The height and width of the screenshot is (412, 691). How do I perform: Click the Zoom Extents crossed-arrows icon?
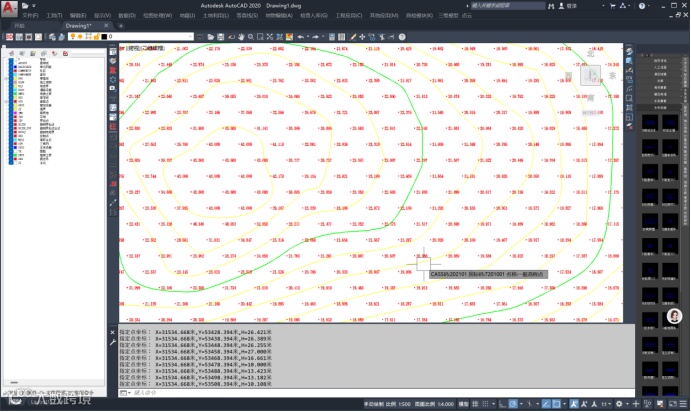[x=270, y=37]
